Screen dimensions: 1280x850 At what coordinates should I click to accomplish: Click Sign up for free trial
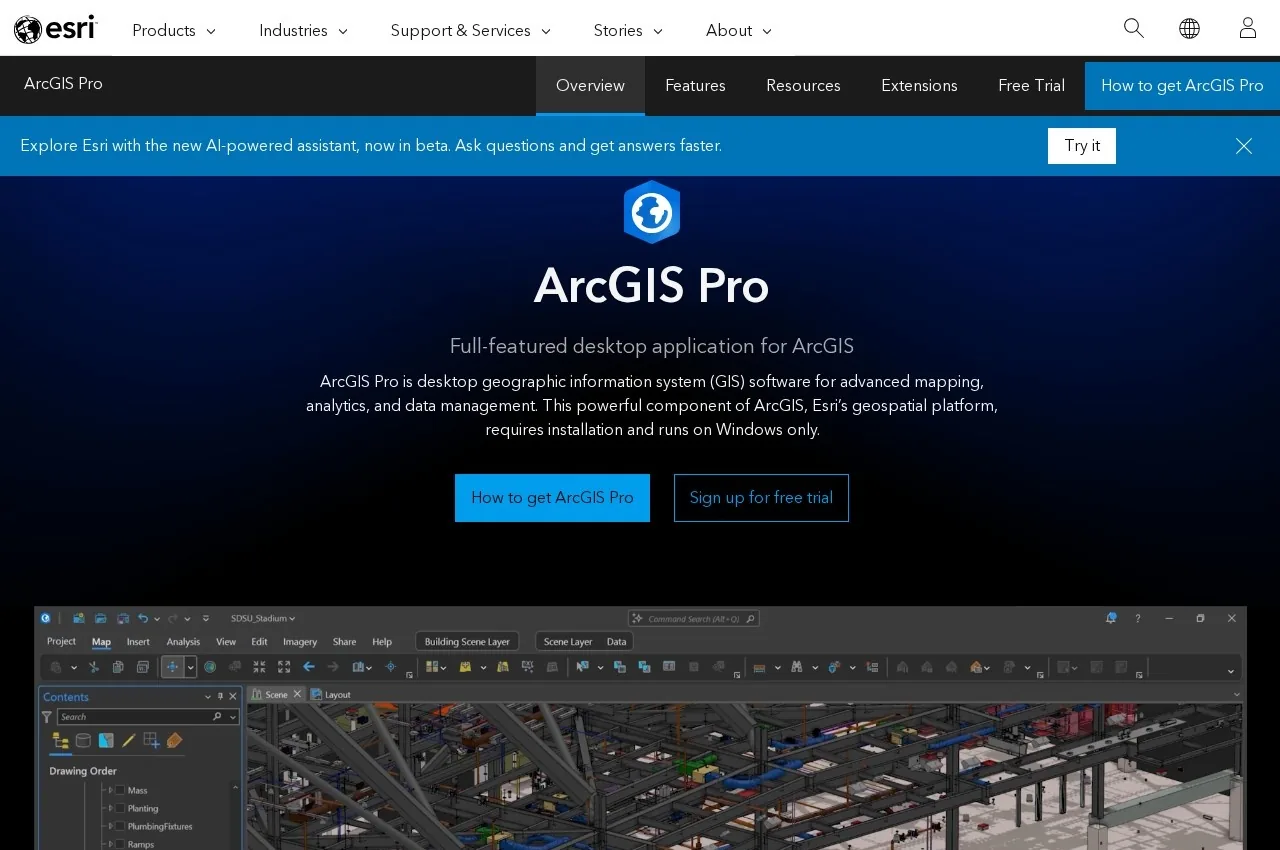761,498
